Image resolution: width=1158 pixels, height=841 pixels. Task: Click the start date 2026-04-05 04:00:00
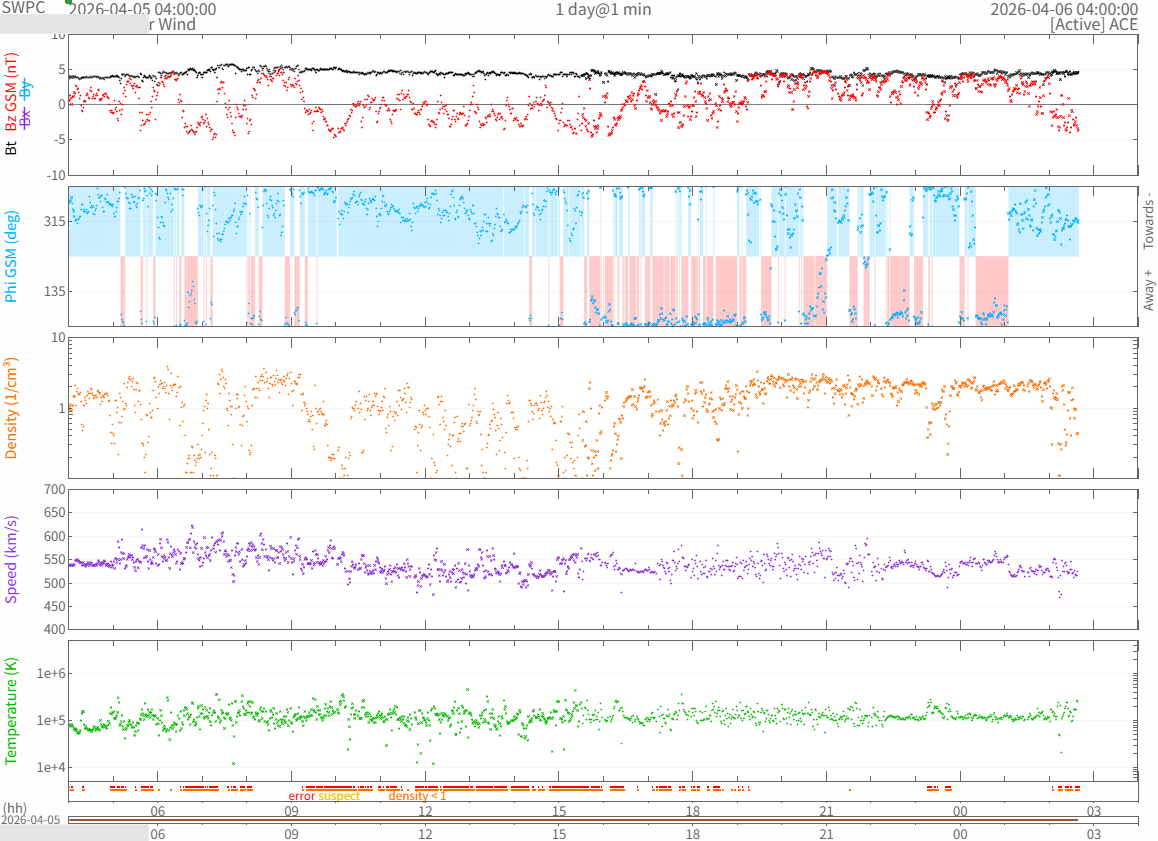pos(141,9)
